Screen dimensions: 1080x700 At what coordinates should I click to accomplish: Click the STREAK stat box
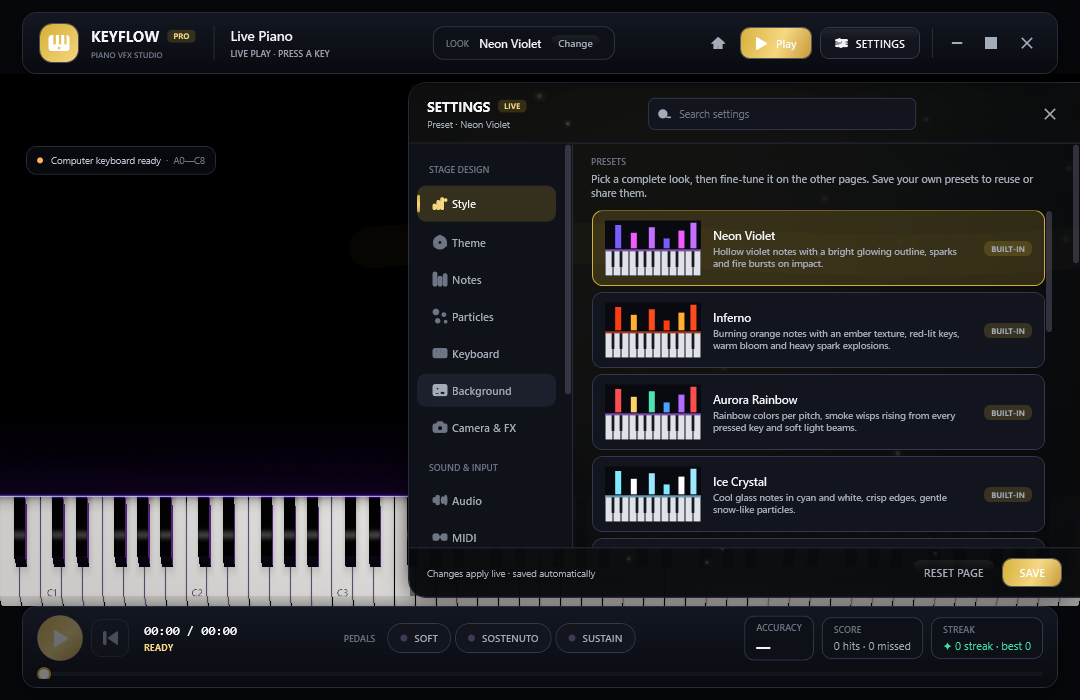point(987,638)
